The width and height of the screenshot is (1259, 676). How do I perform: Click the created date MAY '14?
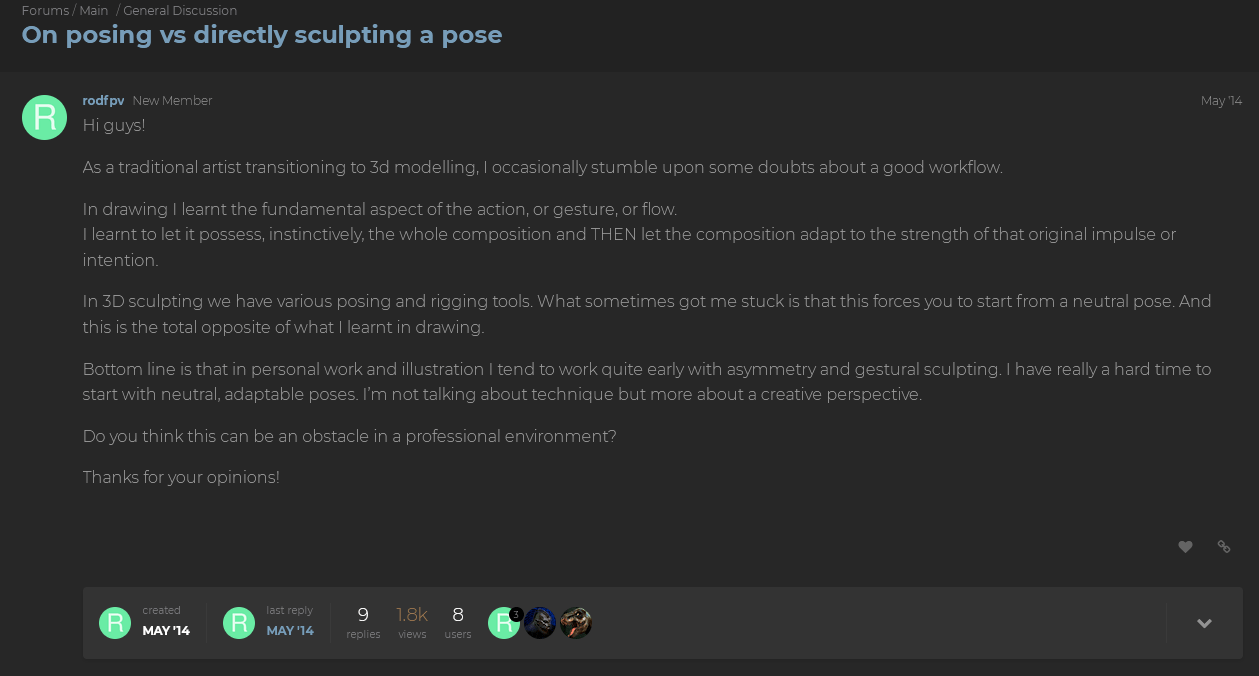(166, 630)
